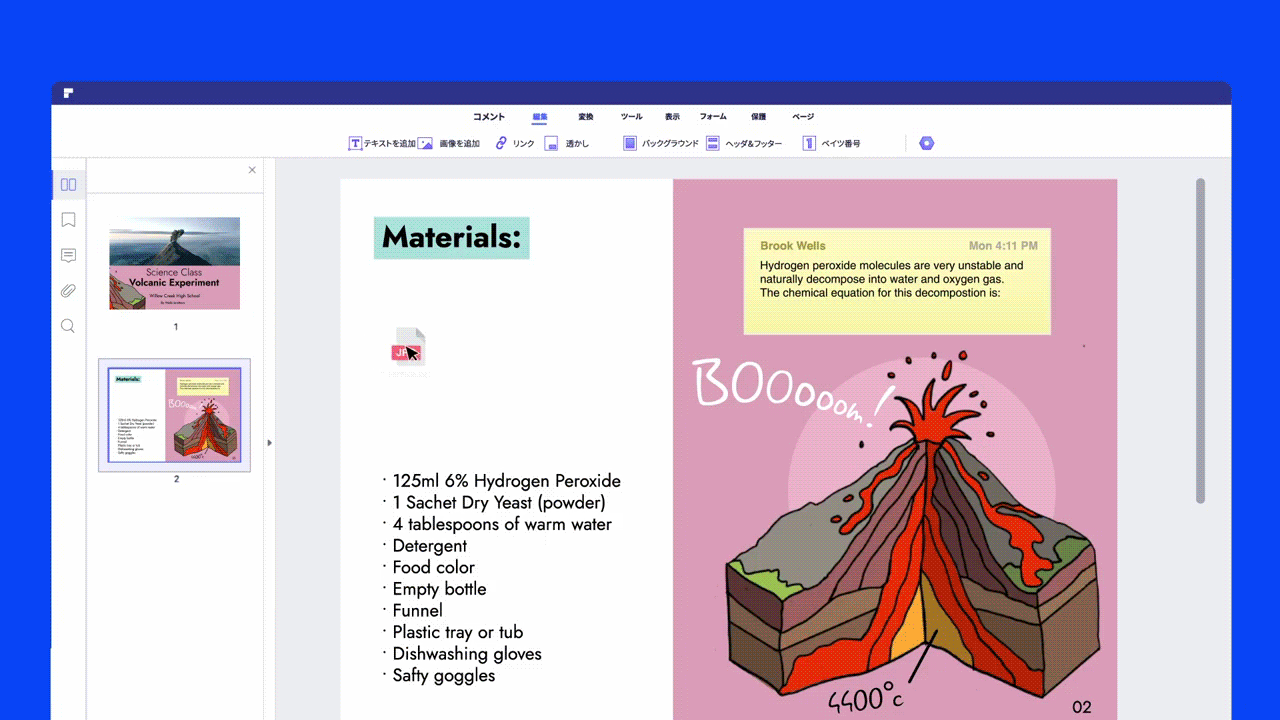Image resolution: width=1280 pixels, height=720 pixels.
Task: Close the thumbnail panel with X
Action: (x=252, y=170)
